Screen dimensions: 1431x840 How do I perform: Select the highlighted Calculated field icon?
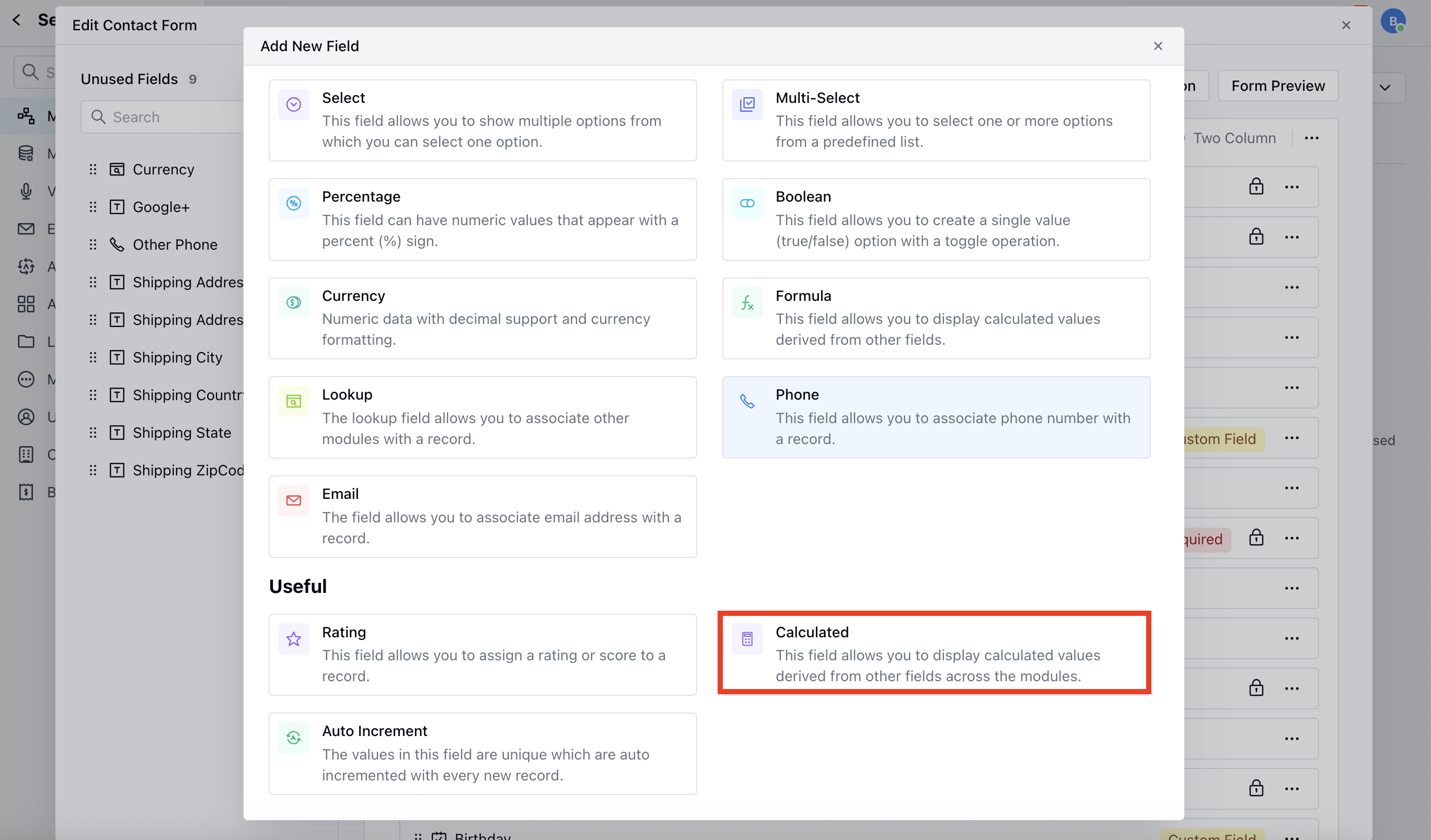747,639
